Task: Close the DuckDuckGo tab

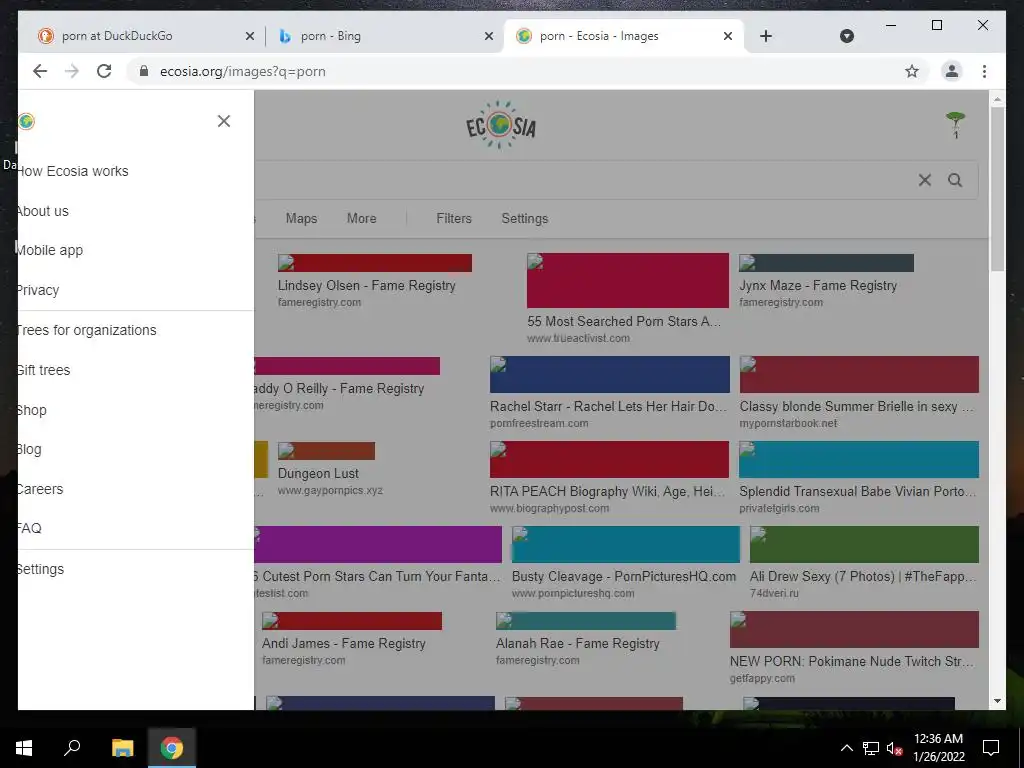Action: tap(249, 37)
